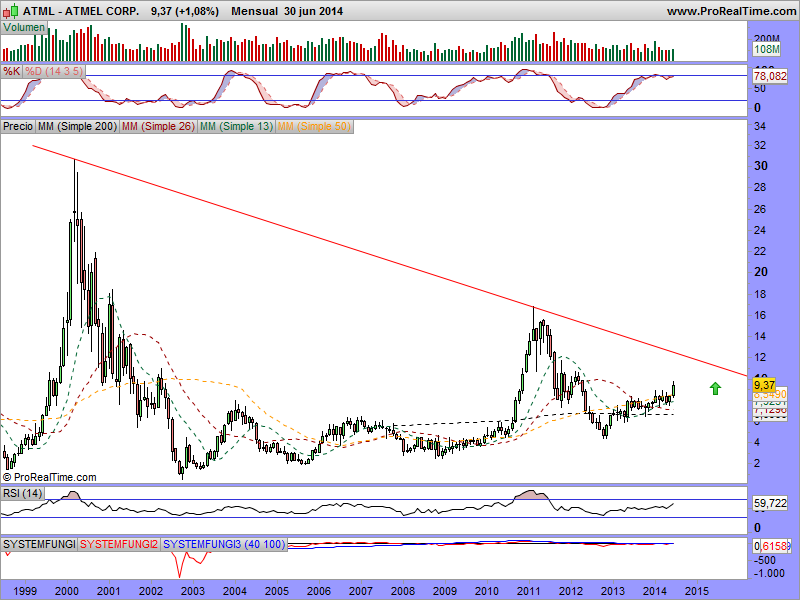Click the 30 level on the price axis
This screenshot has height=600, width=800.
coord(761,166)
